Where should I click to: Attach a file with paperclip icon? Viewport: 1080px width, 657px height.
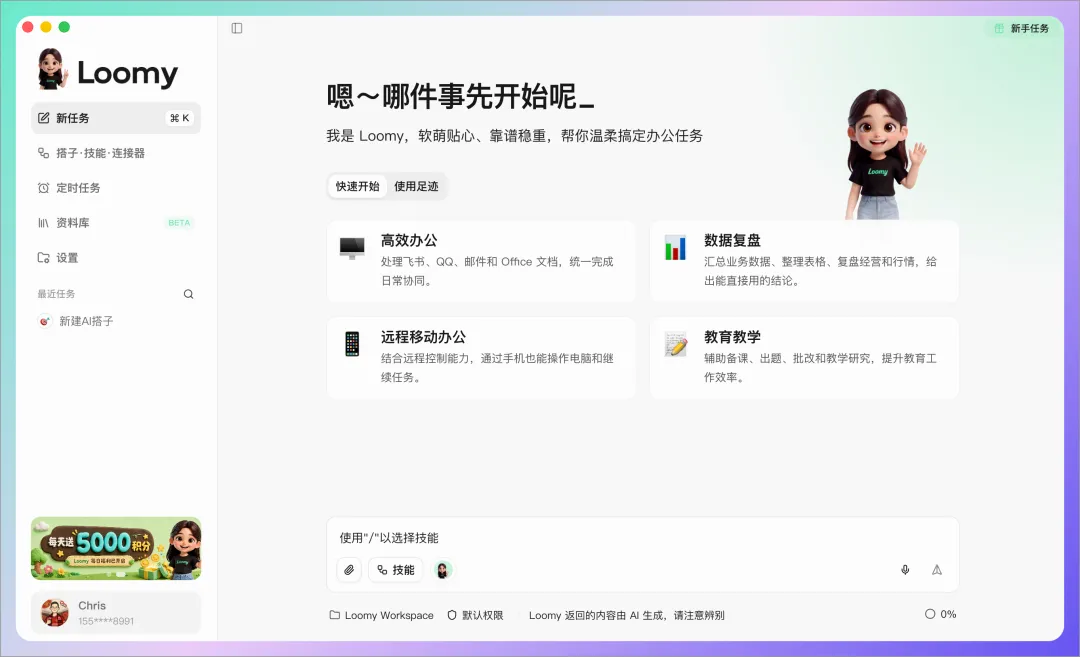(349, 570)
